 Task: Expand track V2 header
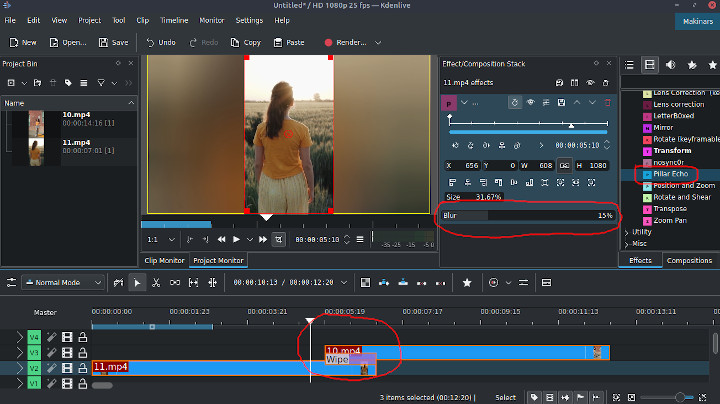point(20,368)
